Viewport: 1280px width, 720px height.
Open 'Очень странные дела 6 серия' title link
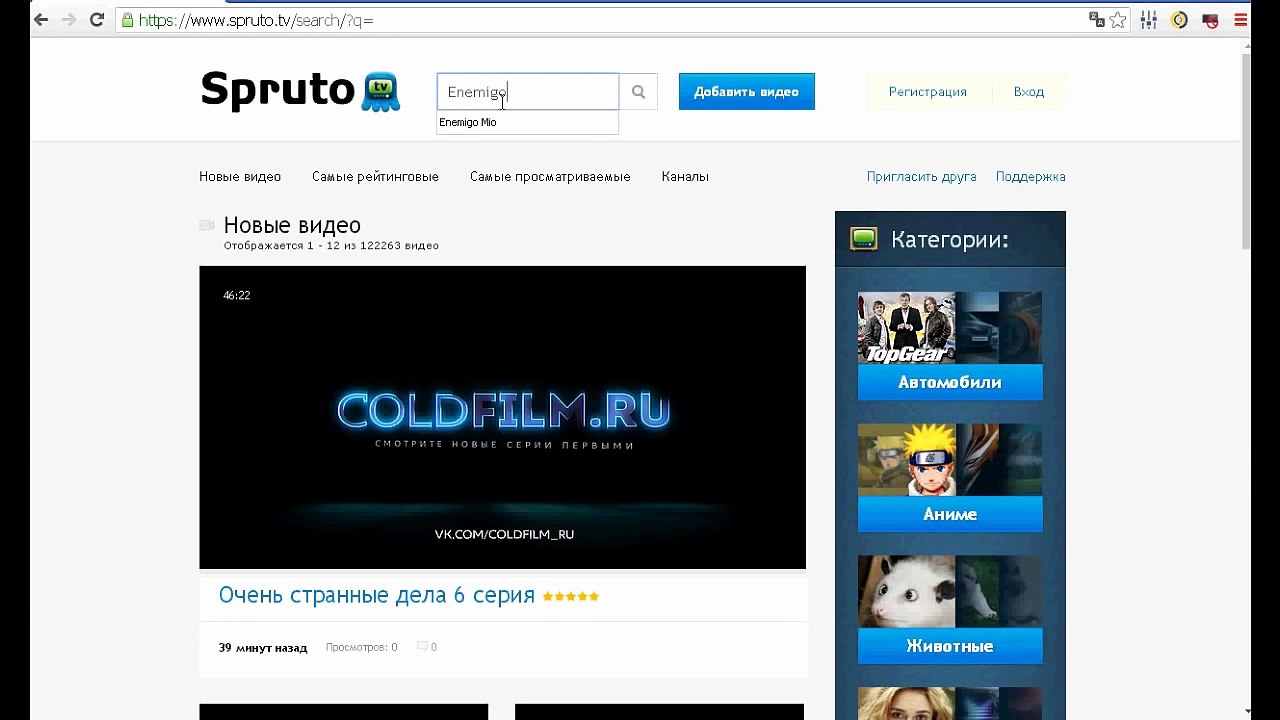(377, 595)
